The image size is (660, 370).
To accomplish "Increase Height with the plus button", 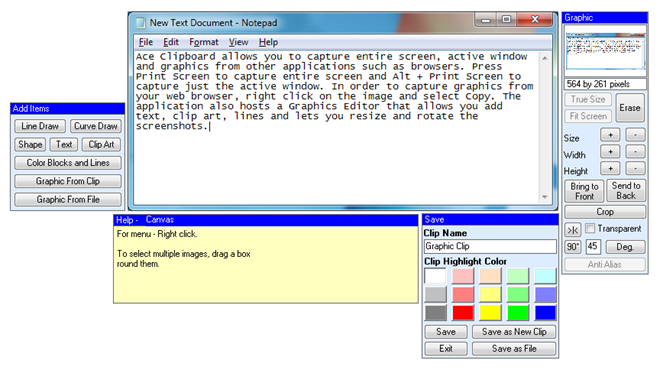I will 610,168.
